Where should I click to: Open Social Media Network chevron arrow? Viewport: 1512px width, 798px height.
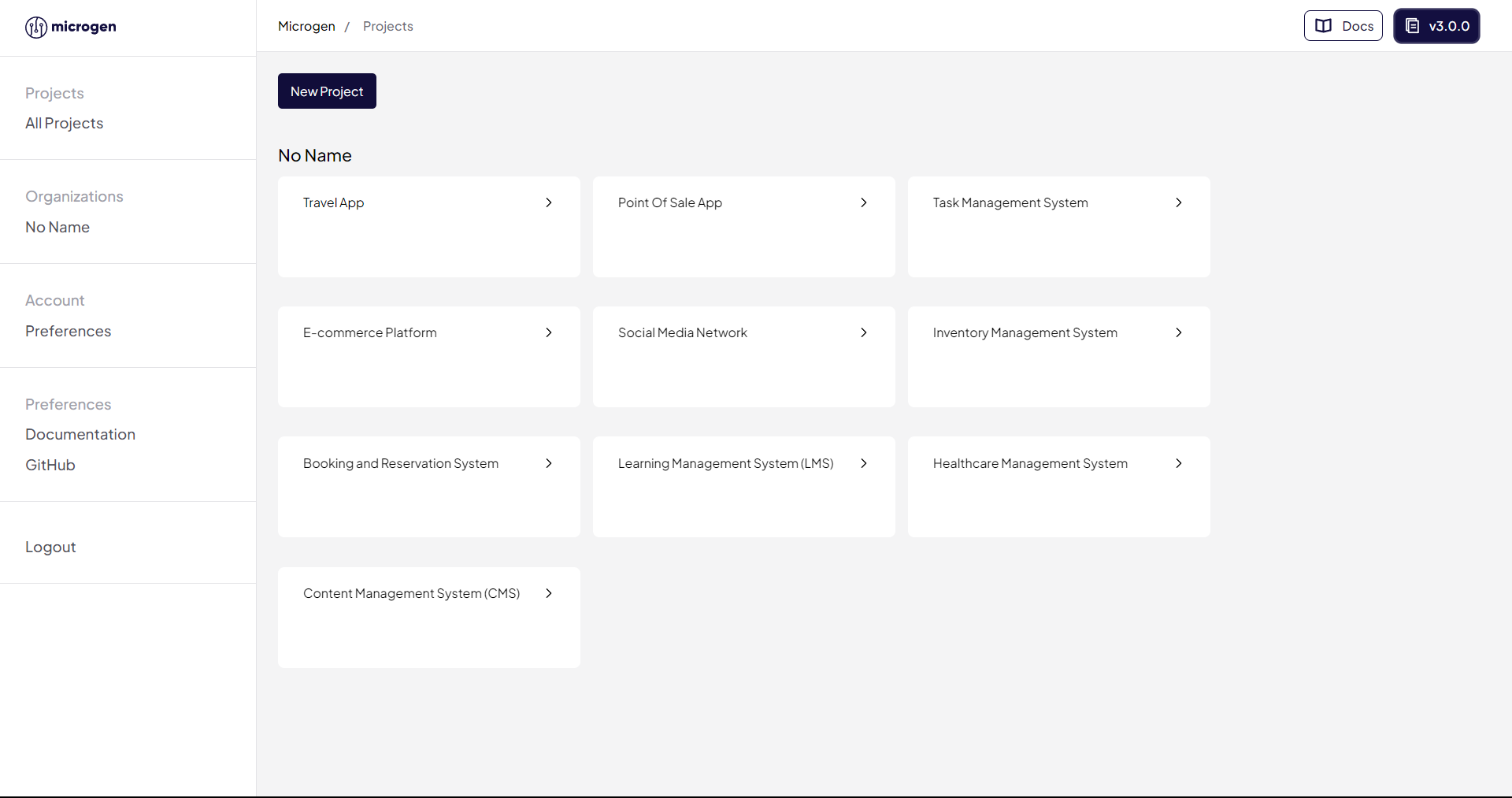(x=864, y=332)
